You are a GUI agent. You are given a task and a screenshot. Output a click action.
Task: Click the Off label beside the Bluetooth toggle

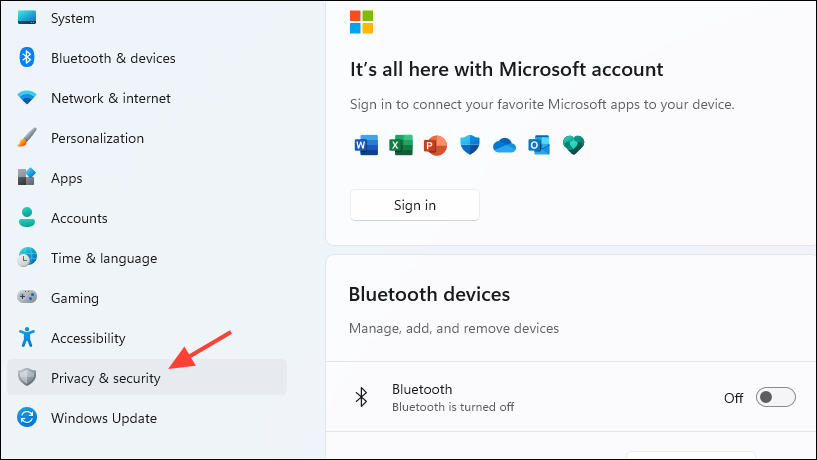click(733, 398)
